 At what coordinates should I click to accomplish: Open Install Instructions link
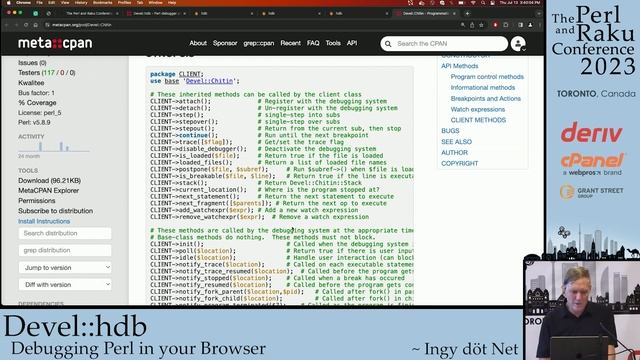pos(44,221)
